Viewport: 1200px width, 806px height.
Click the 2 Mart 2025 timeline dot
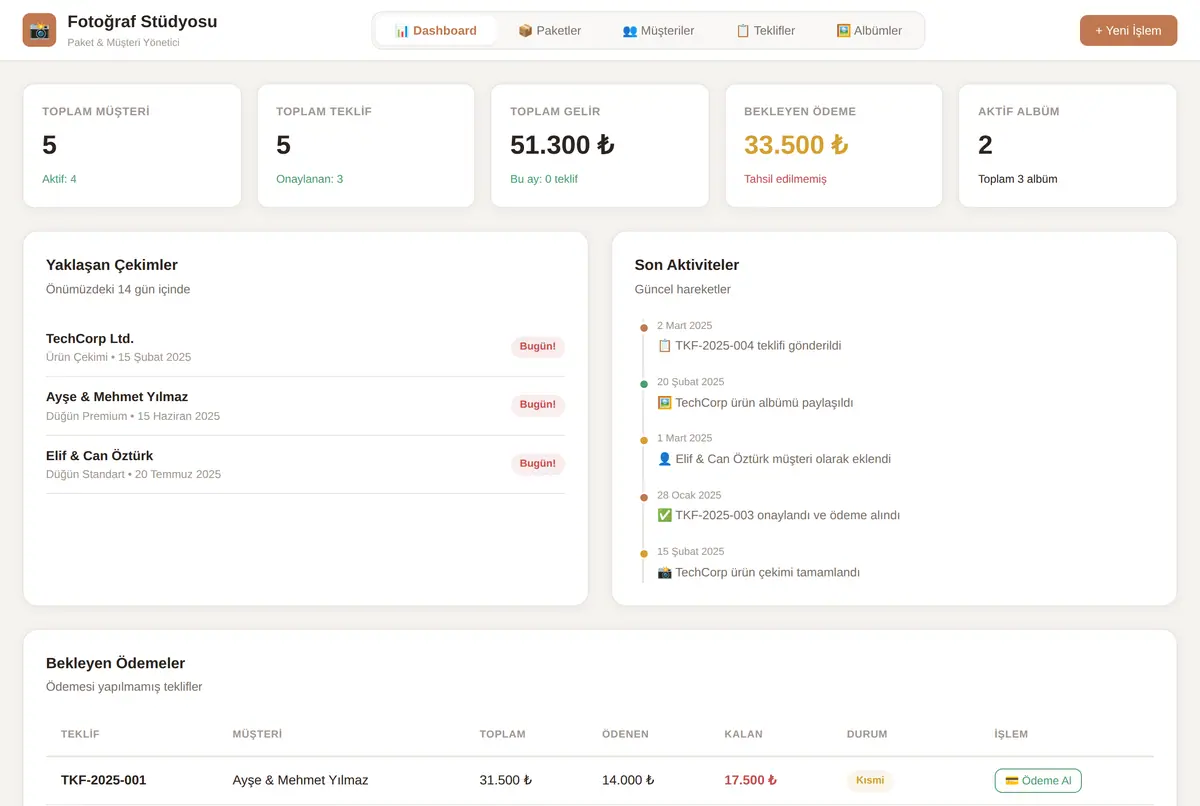pos(644,328)
